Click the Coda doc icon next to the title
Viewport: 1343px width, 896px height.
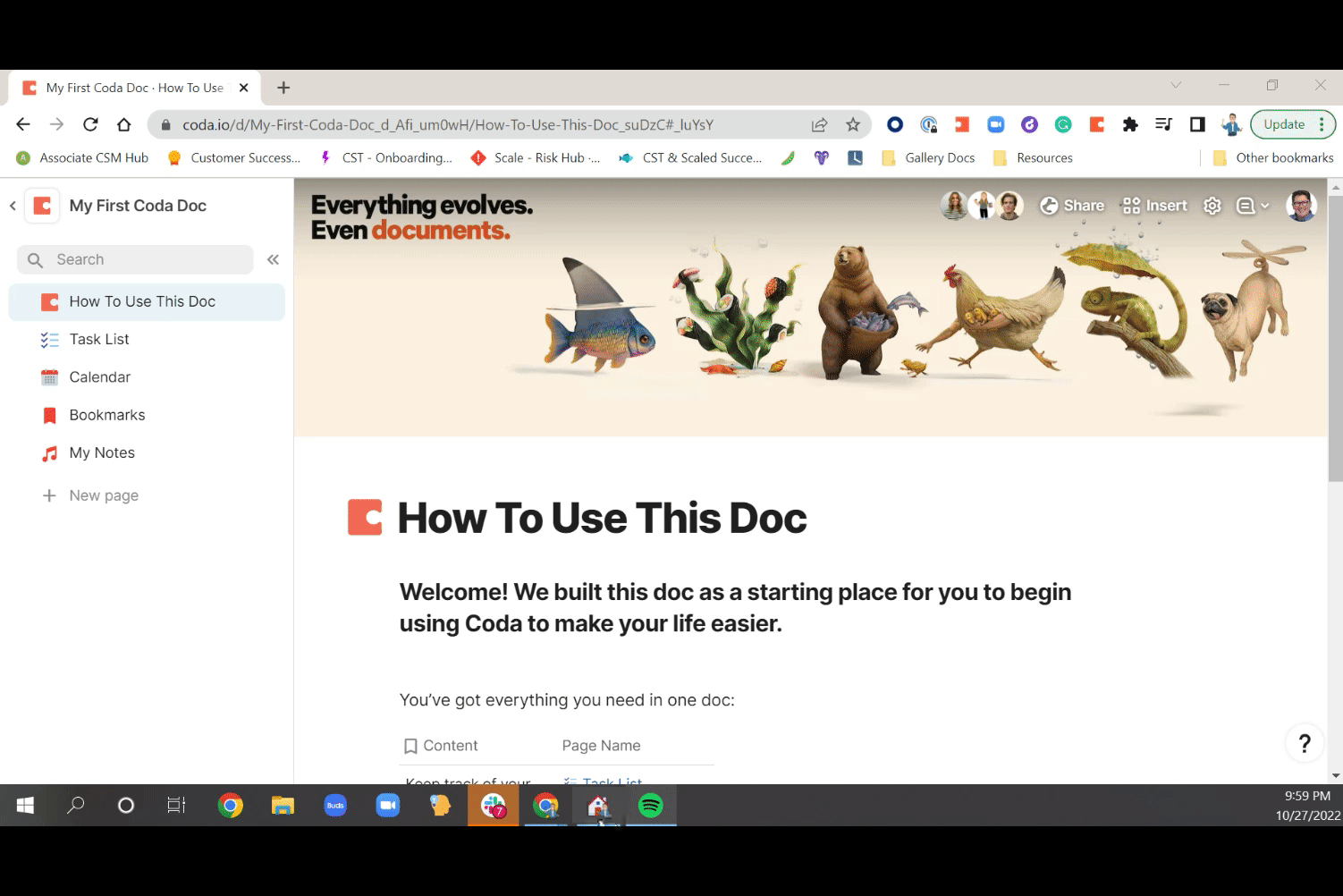42,206
